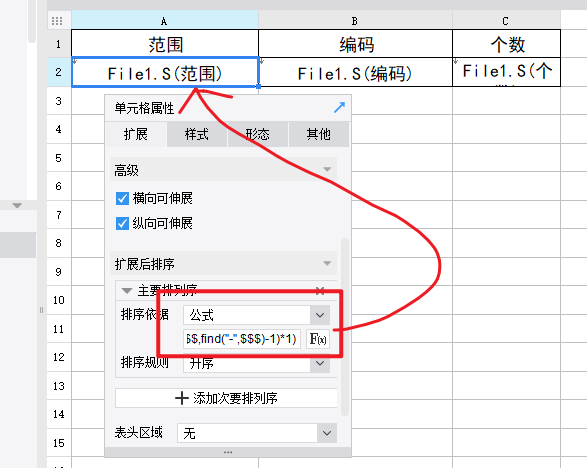This screenshot has height=468, width=587.
Task: Toggle 横向可伸展 checkbox
Action: tap(122, 198)
